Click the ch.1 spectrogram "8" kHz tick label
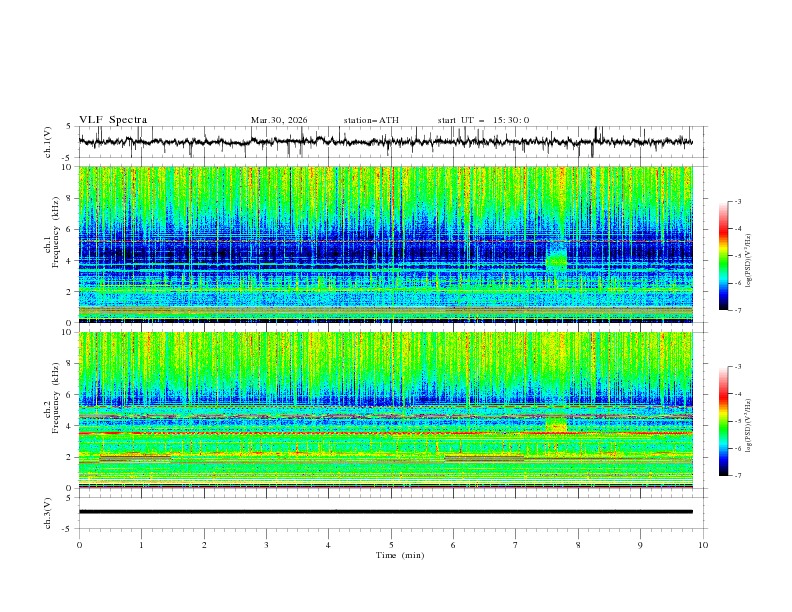The image size is (792, 612). (70, 198)
